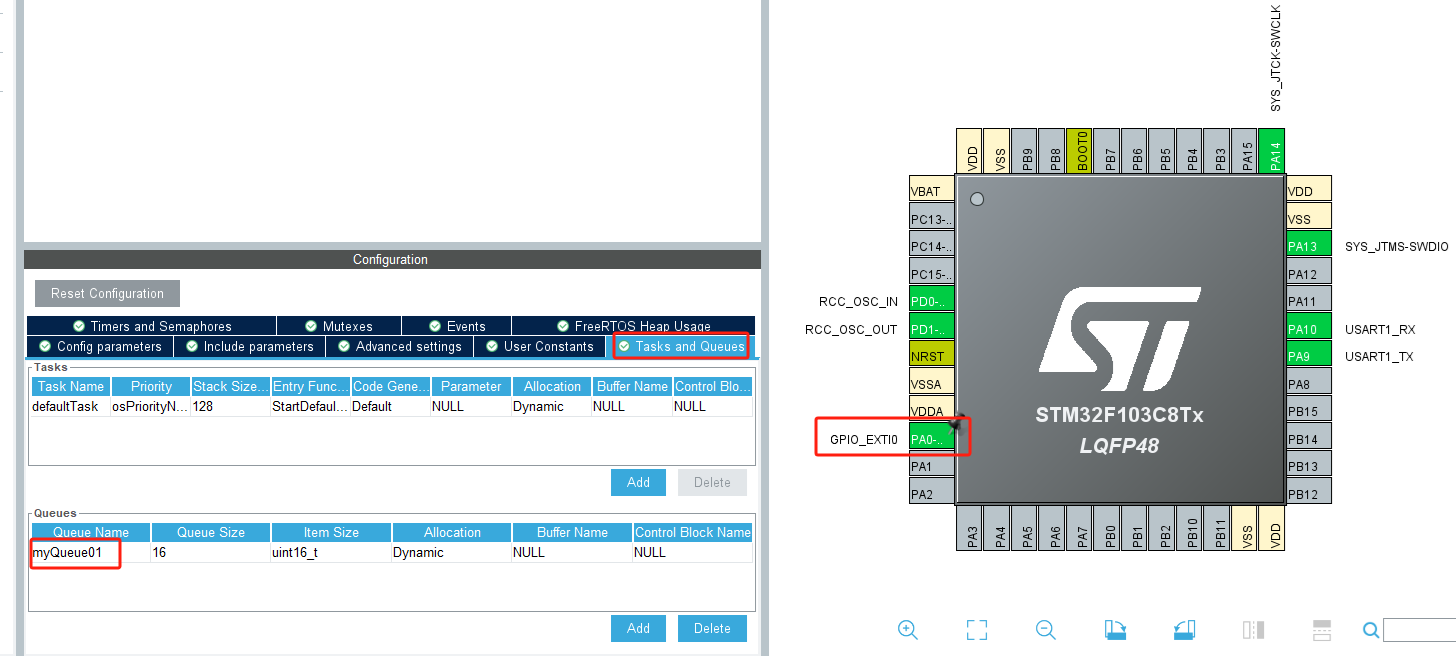Image resolution: width=1456 pixels, height=656 pixels.
Task: Click Delete in the Tasks section
Action: (712, 482)
